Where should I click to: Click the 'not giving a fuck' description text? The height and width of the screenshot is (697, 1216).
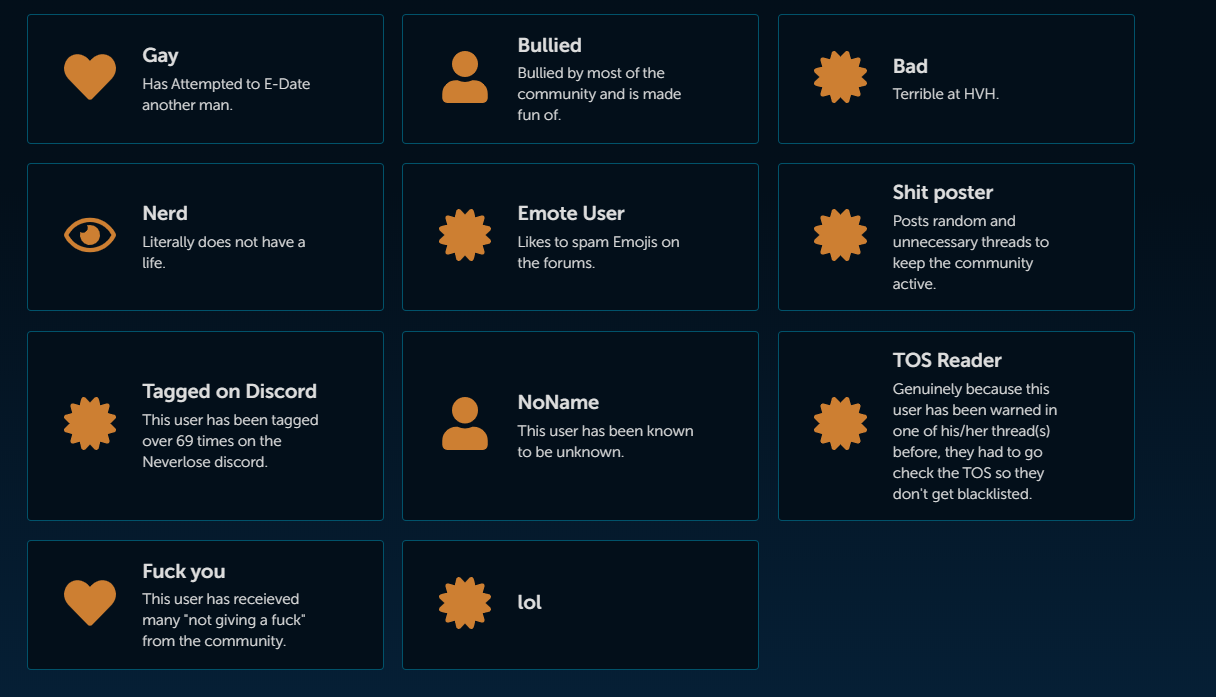pos(224,620)
